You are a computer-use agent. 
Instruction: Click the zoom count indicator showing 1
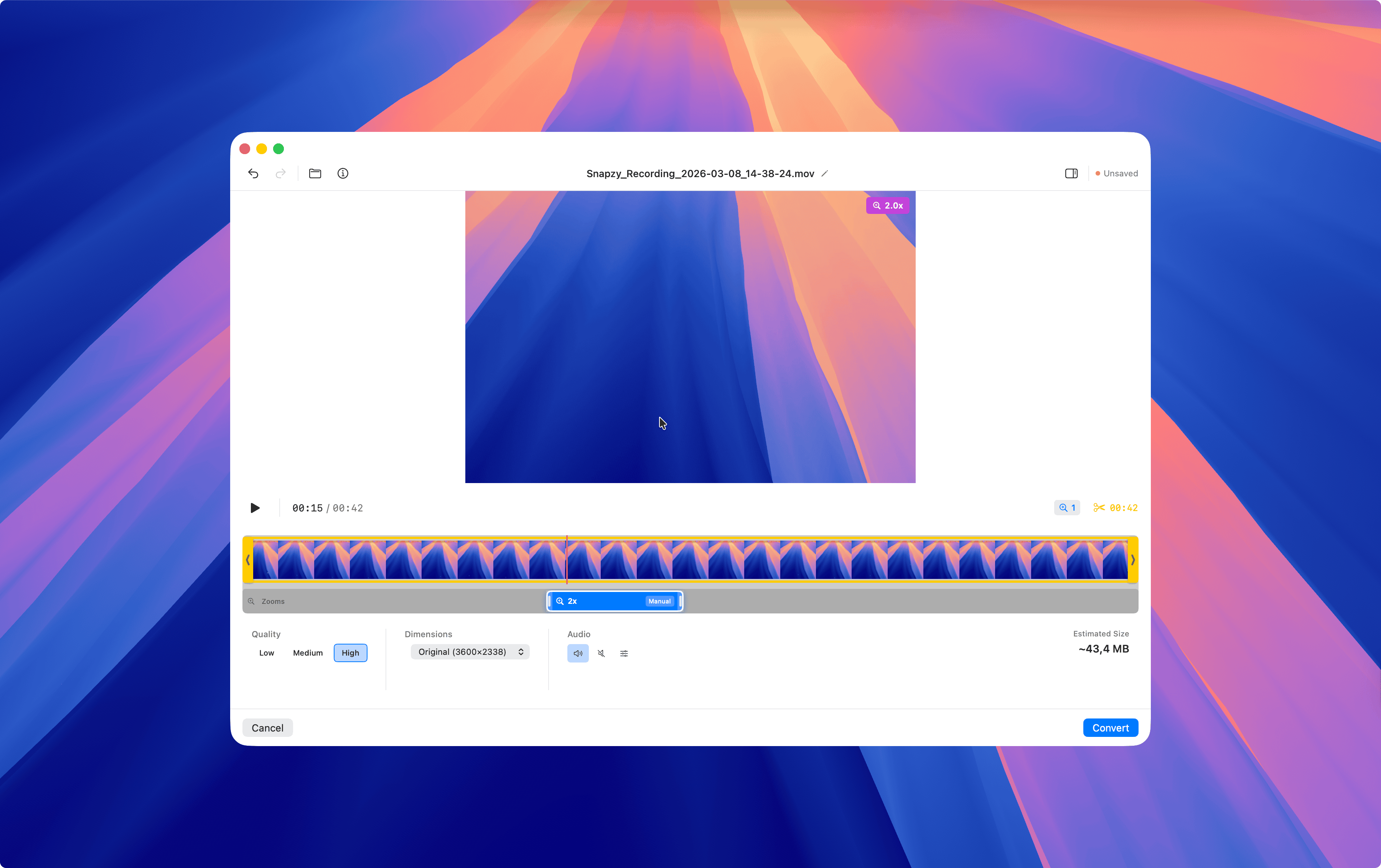coord(1067,507)
